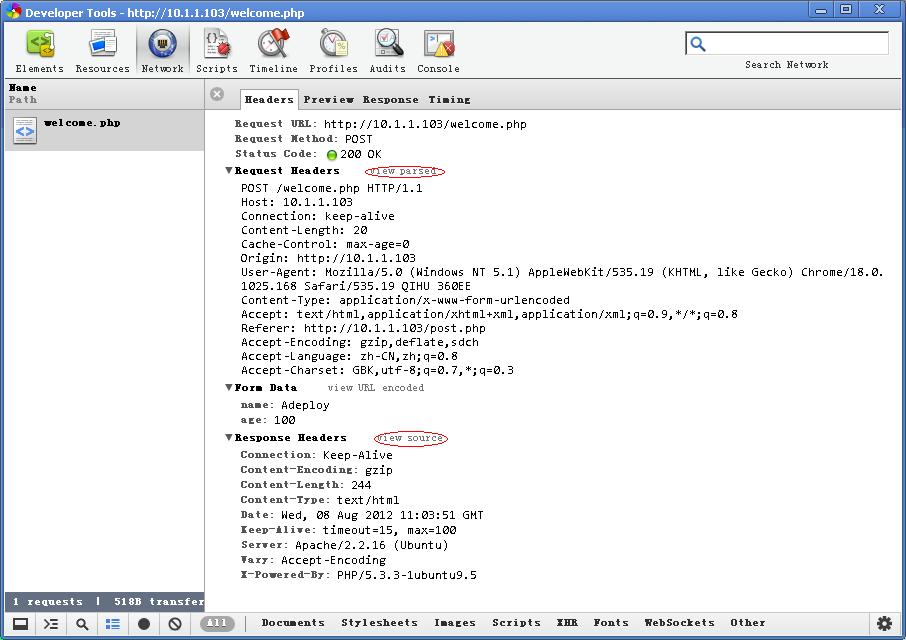Toggle large resource rows view
The height and width of the screenshot is (640, 906).
112,623
